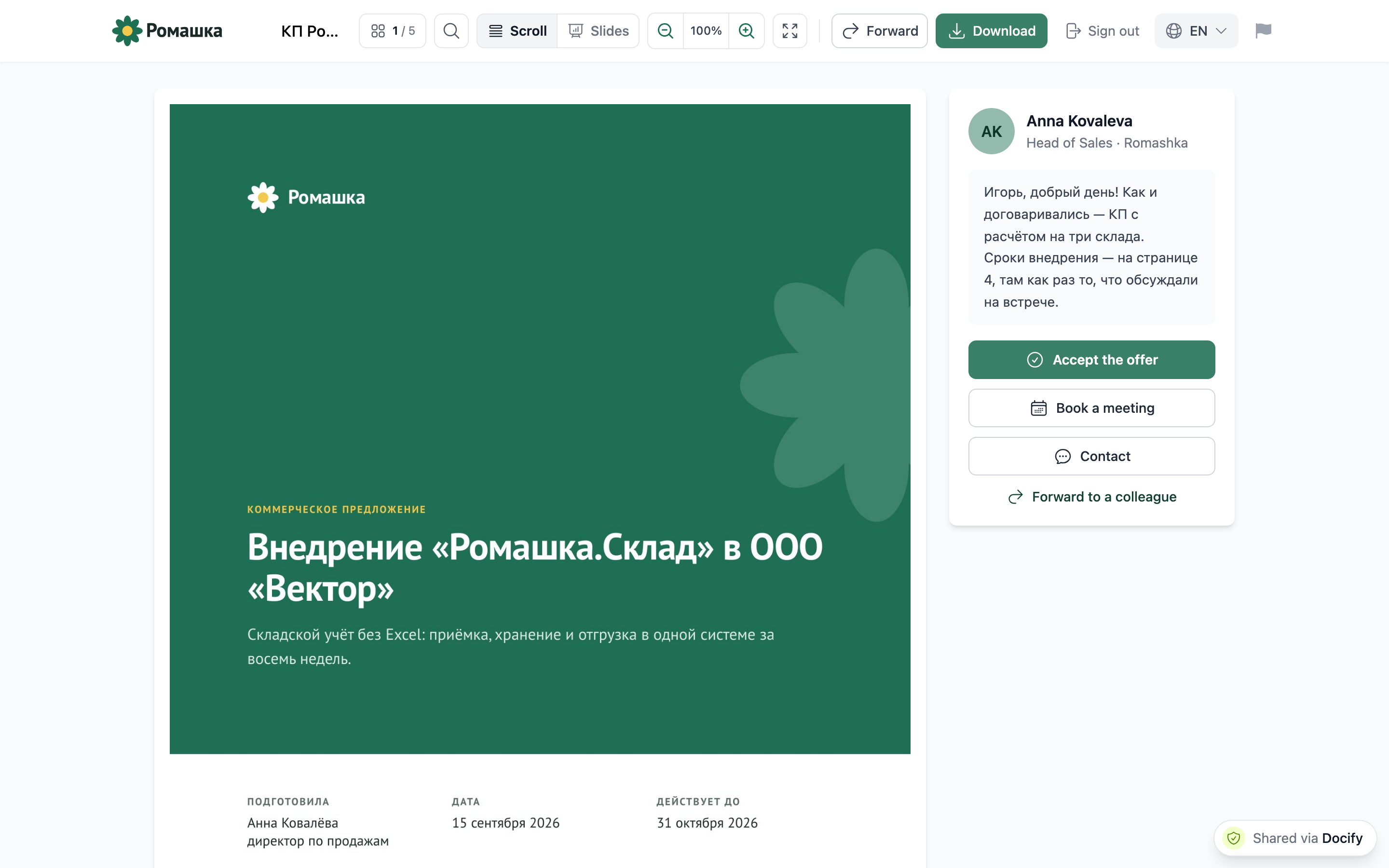Switch to Slides view mode
Viewport: 1389px width, 868px height.
pyautogui.click(x=598, y=31)
